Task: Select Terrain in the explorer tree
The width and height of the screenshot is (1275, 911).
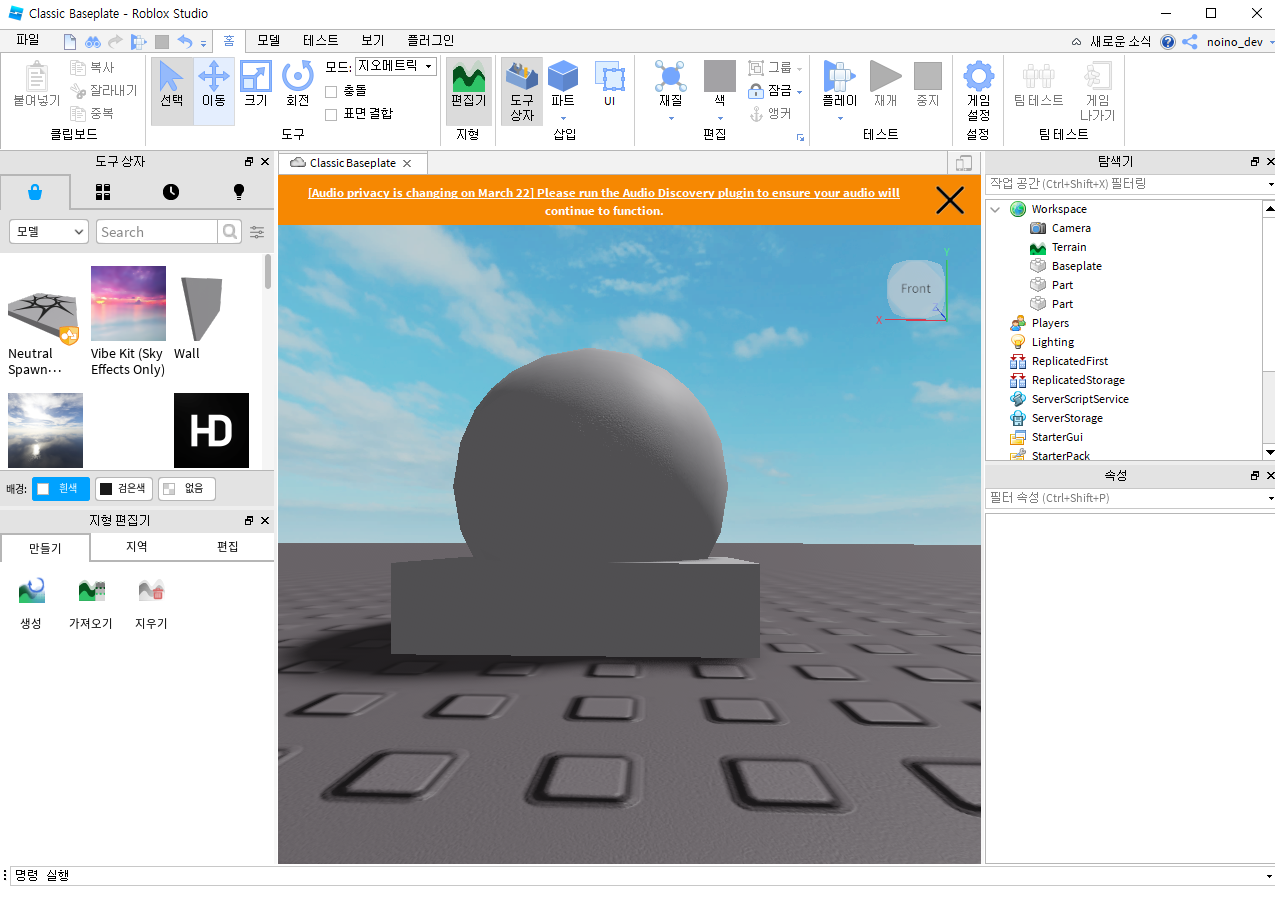Action: (x=1068, y=247)
